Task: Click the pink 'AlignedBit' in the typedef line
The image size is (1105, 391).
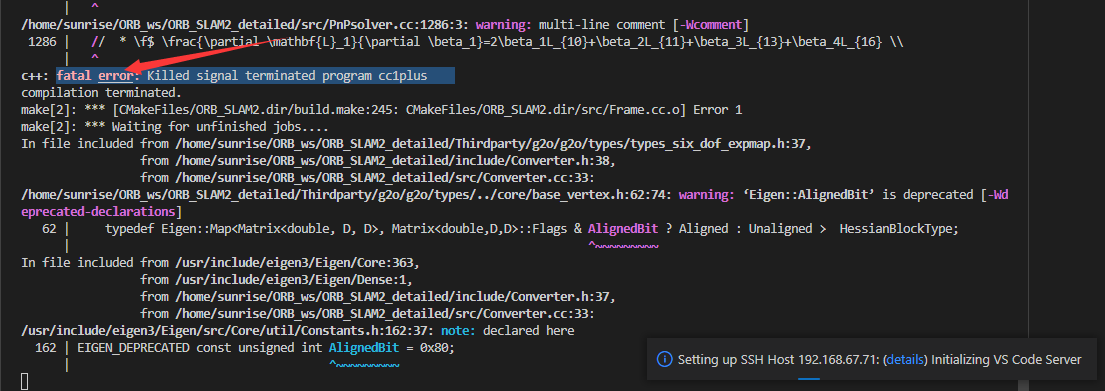Action: click(623, 229)
